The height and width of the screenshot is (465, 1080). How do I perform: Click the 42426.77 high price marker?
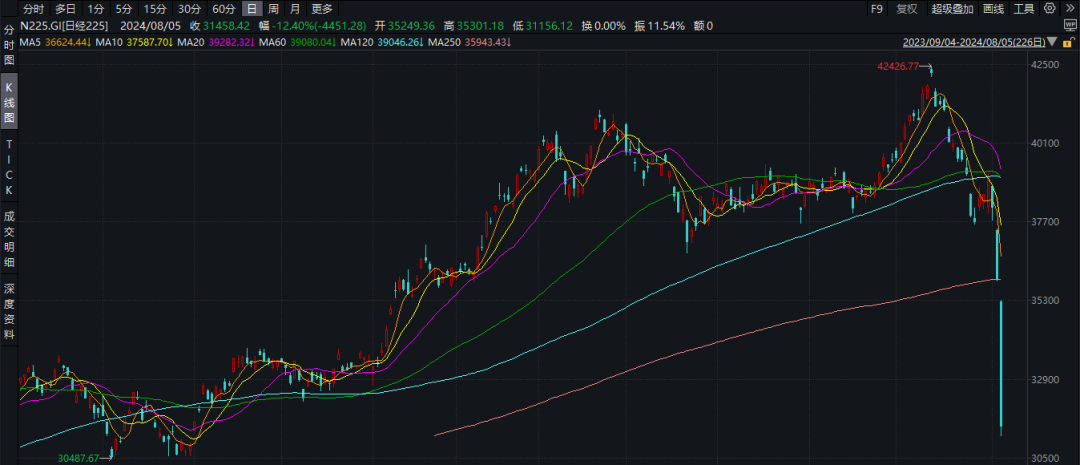(896, 66)
